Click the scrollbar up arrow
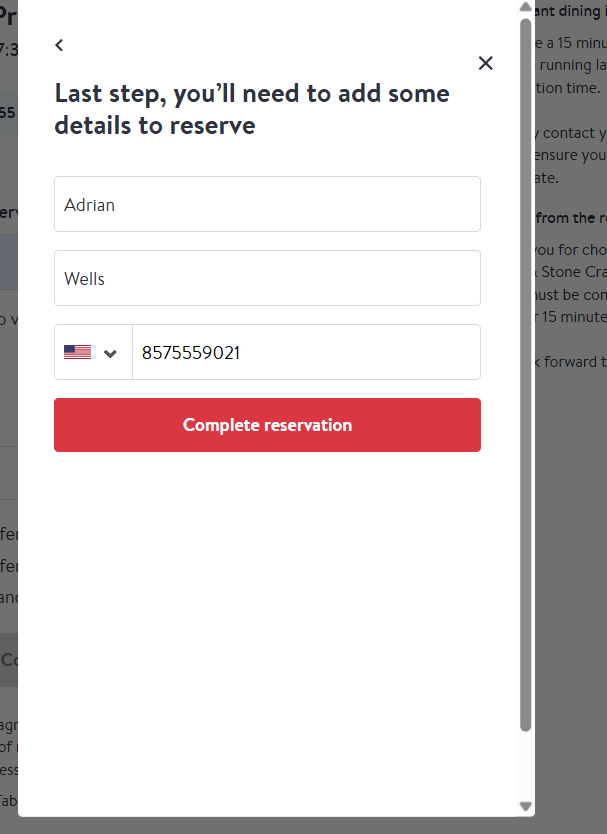Viewport: 607px width, 834px height. click(x=526, y=7)
